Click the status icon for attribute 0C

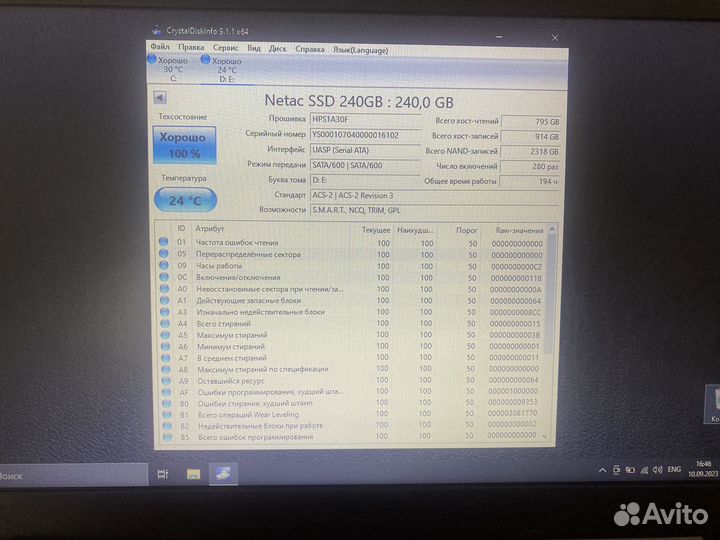164,277
